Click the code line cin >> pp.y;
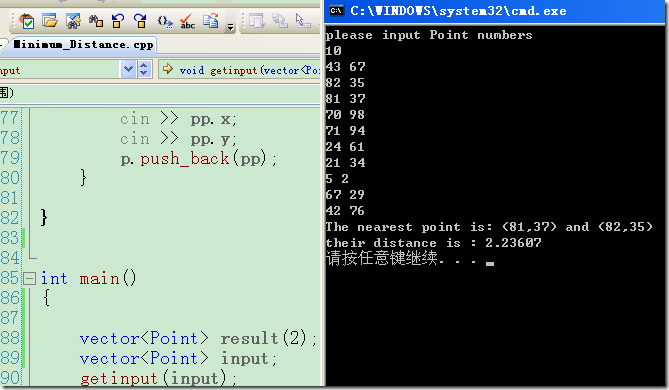 pos(177,139)
